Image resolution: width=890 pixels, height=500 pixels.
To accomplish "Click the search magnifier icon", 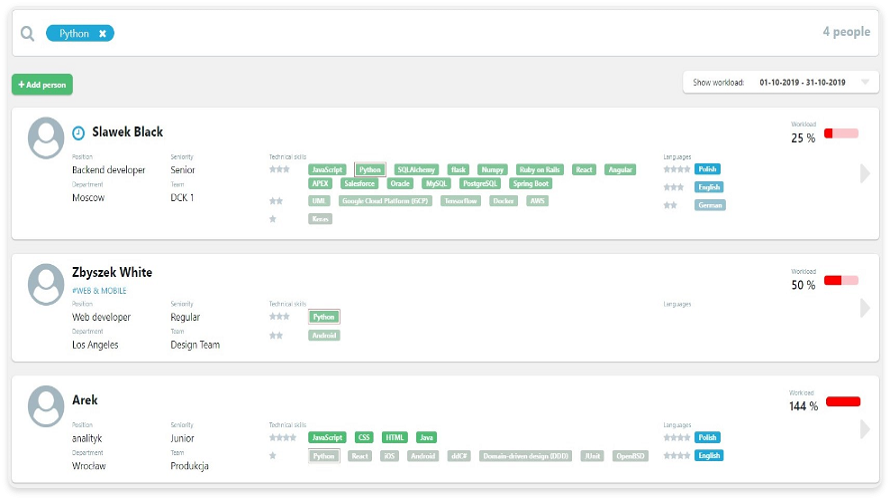I will [27, 34].
